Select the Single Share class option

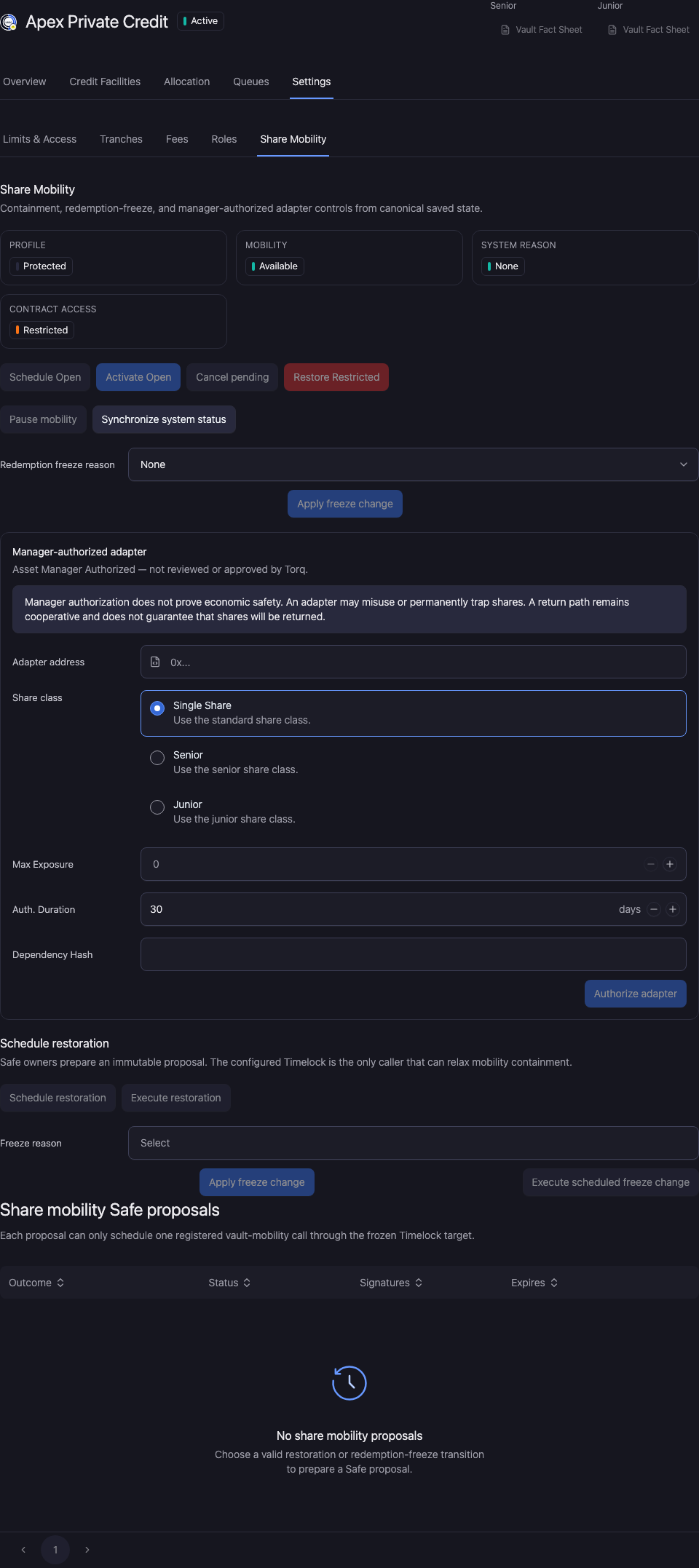(414, 713)
